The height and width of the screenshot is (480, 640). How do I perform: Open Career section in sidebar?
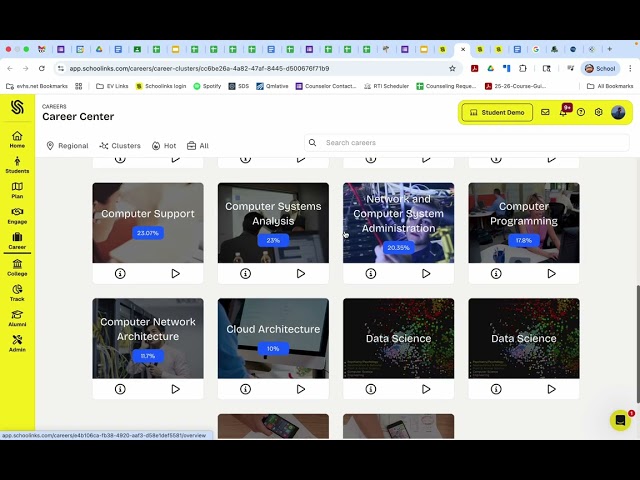17,241
